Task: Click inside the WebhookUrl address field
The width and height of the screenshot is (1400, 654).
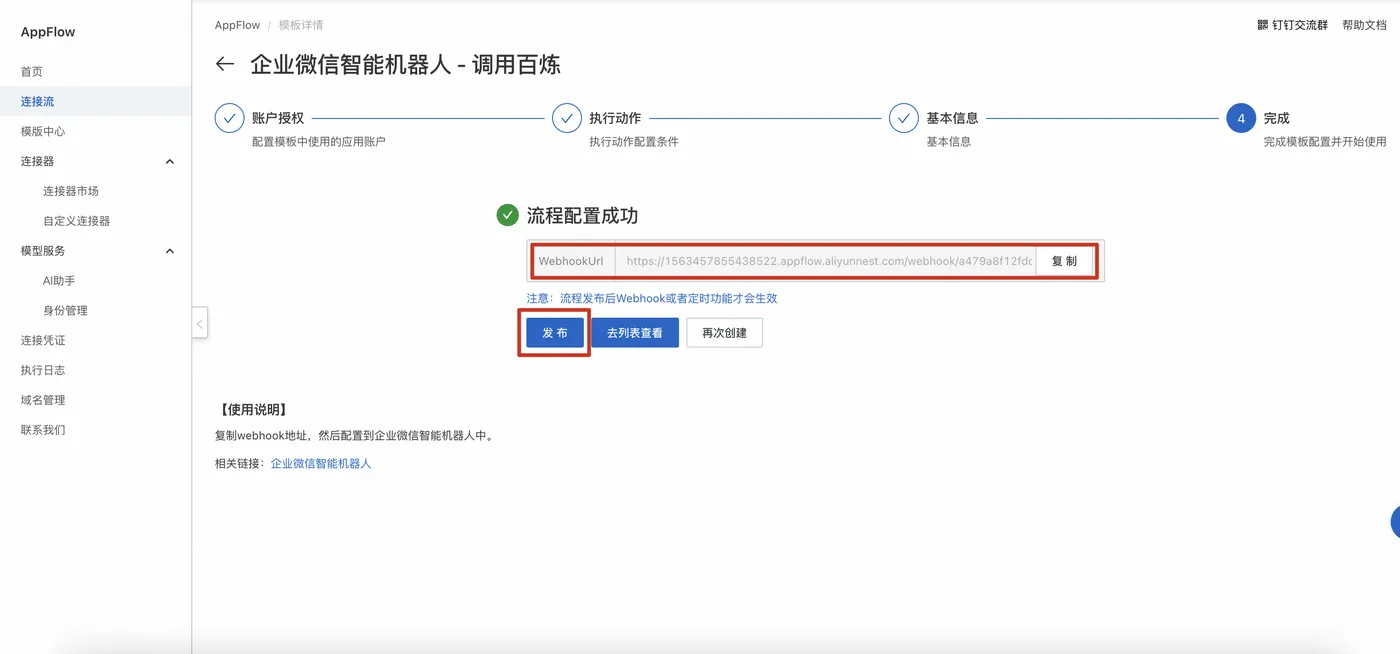Action: pyautogui.click(x=825, y=261)
